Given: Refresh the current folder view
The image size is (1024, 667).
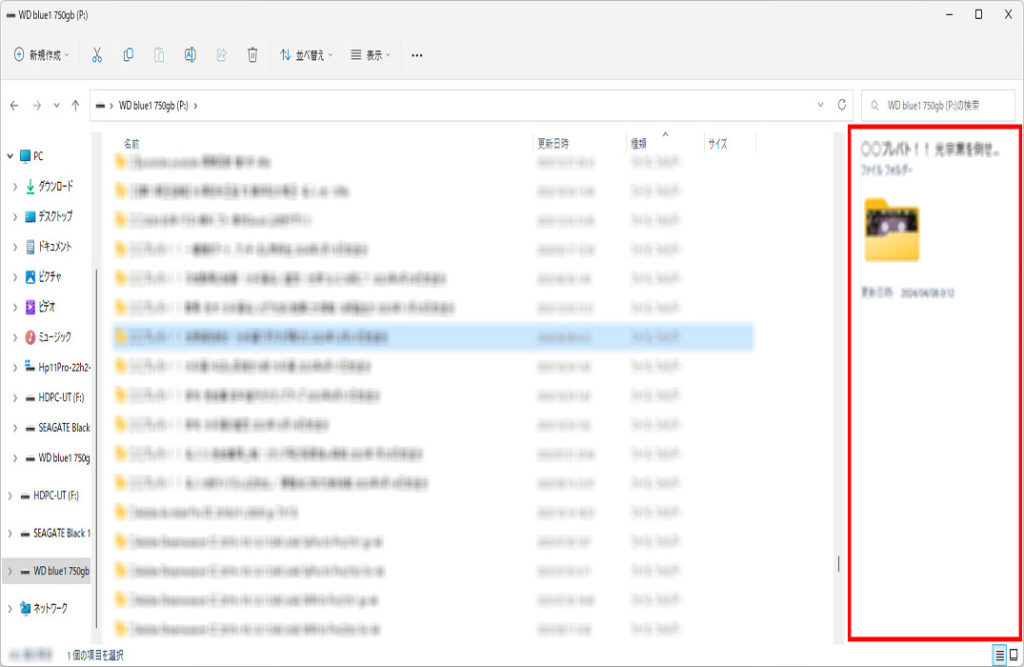Looking at the screenshot, I should pos(843,105).
